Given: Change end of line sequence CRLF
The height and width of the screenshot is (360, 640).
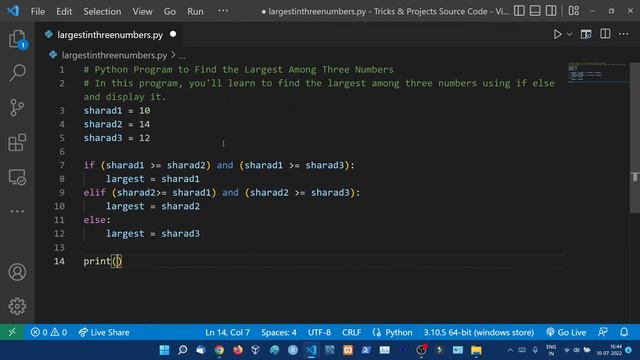Looking at the screenshot, I should click(351, 332).
